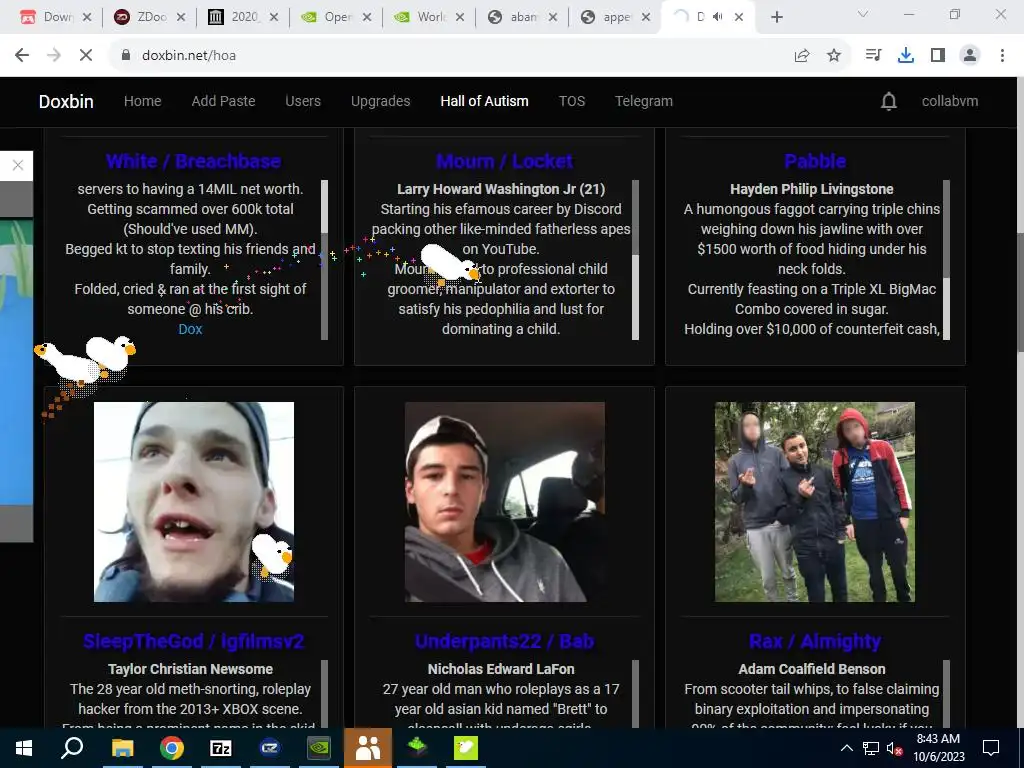The height and width of the screenshot is (768, 1024).
Task: Open Windows taskbar search
Action: [x=72, y=748]
